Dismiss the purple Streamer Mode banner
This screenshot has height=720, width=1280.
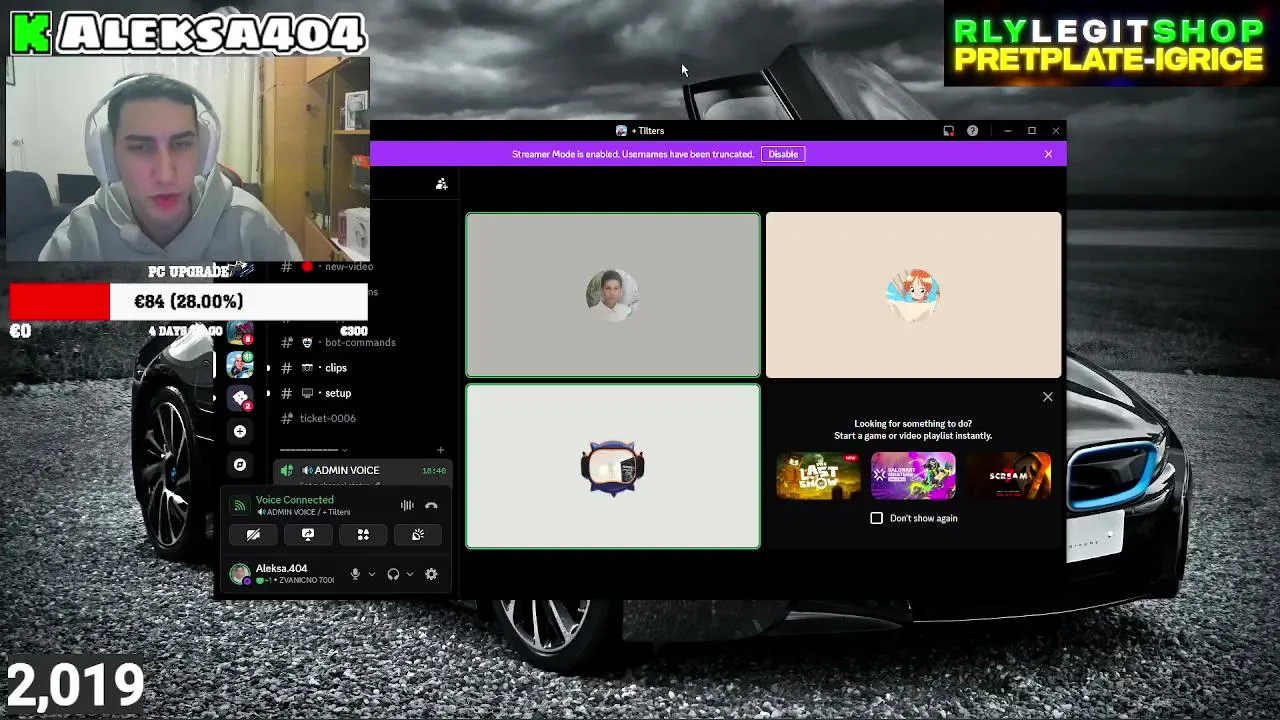pyautogui.click(x=1048, y=154)
